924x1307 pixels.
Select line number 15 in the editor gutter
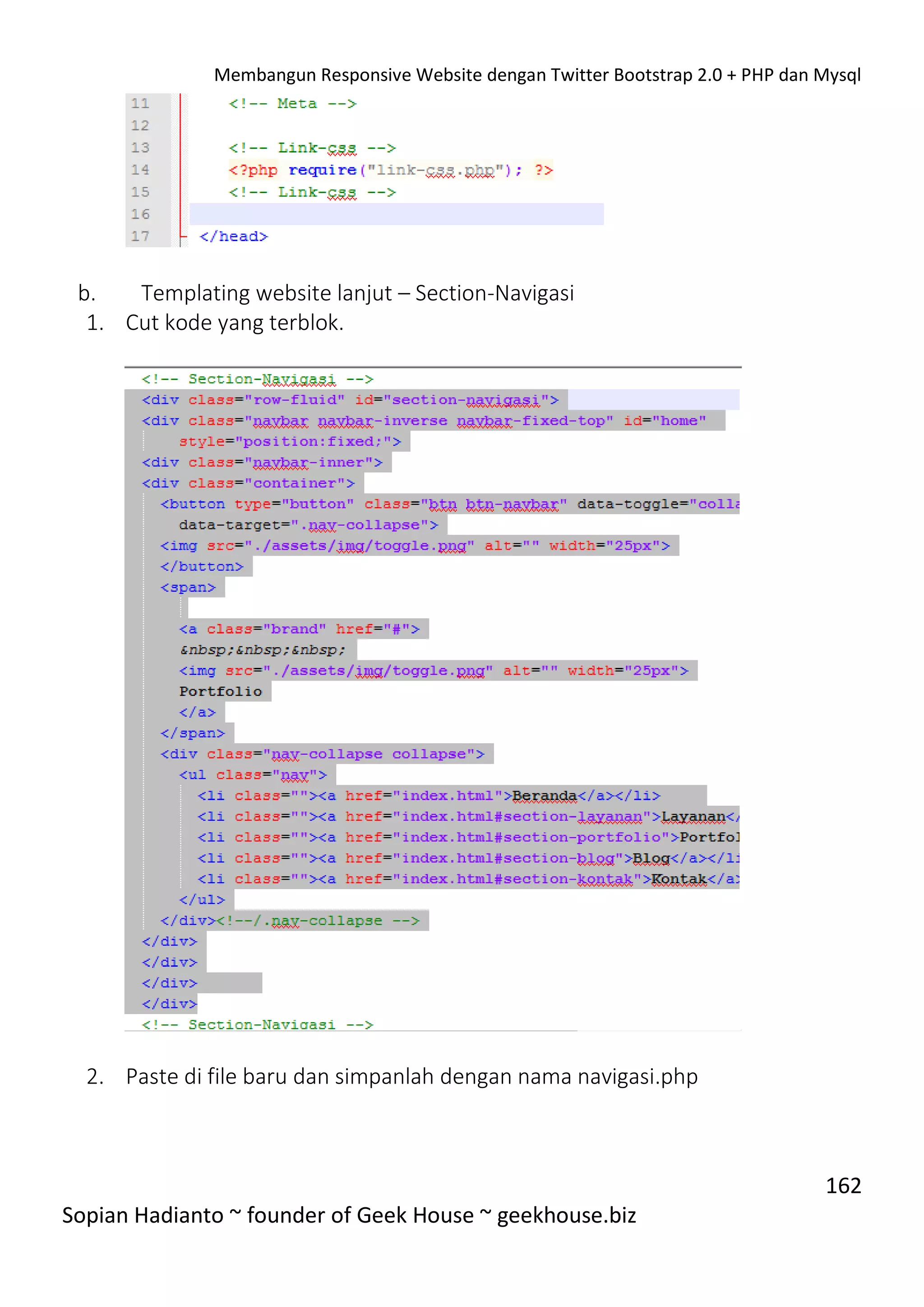140,192
